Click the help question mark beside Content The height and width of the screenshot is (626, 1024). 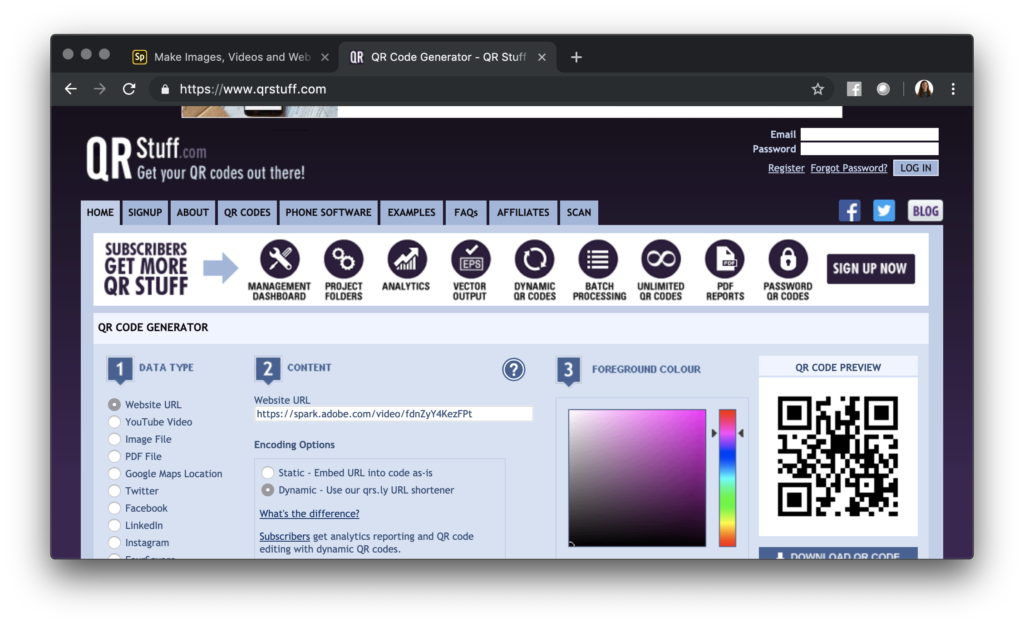coord(514,370)
